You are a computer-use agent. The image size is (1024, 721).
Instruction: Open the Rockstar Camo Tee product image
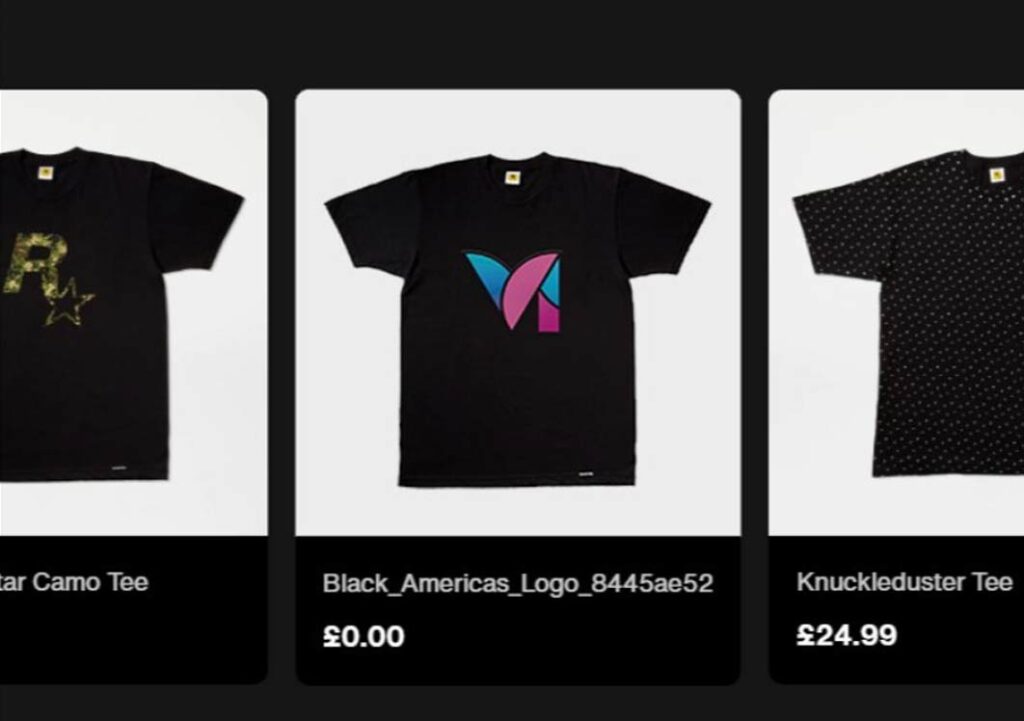(133, 313)
